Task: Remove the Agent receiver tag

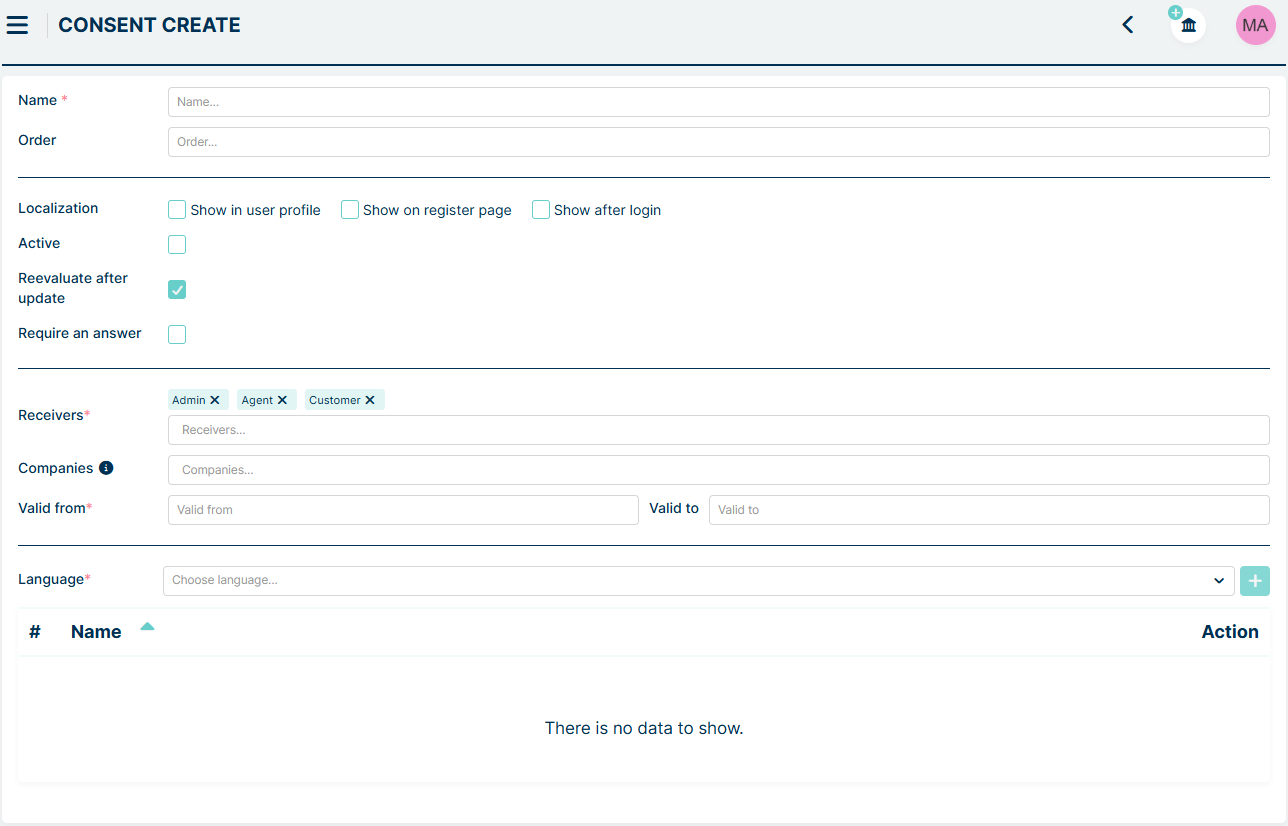Action: pyautogui.click(x=282, y=400)
